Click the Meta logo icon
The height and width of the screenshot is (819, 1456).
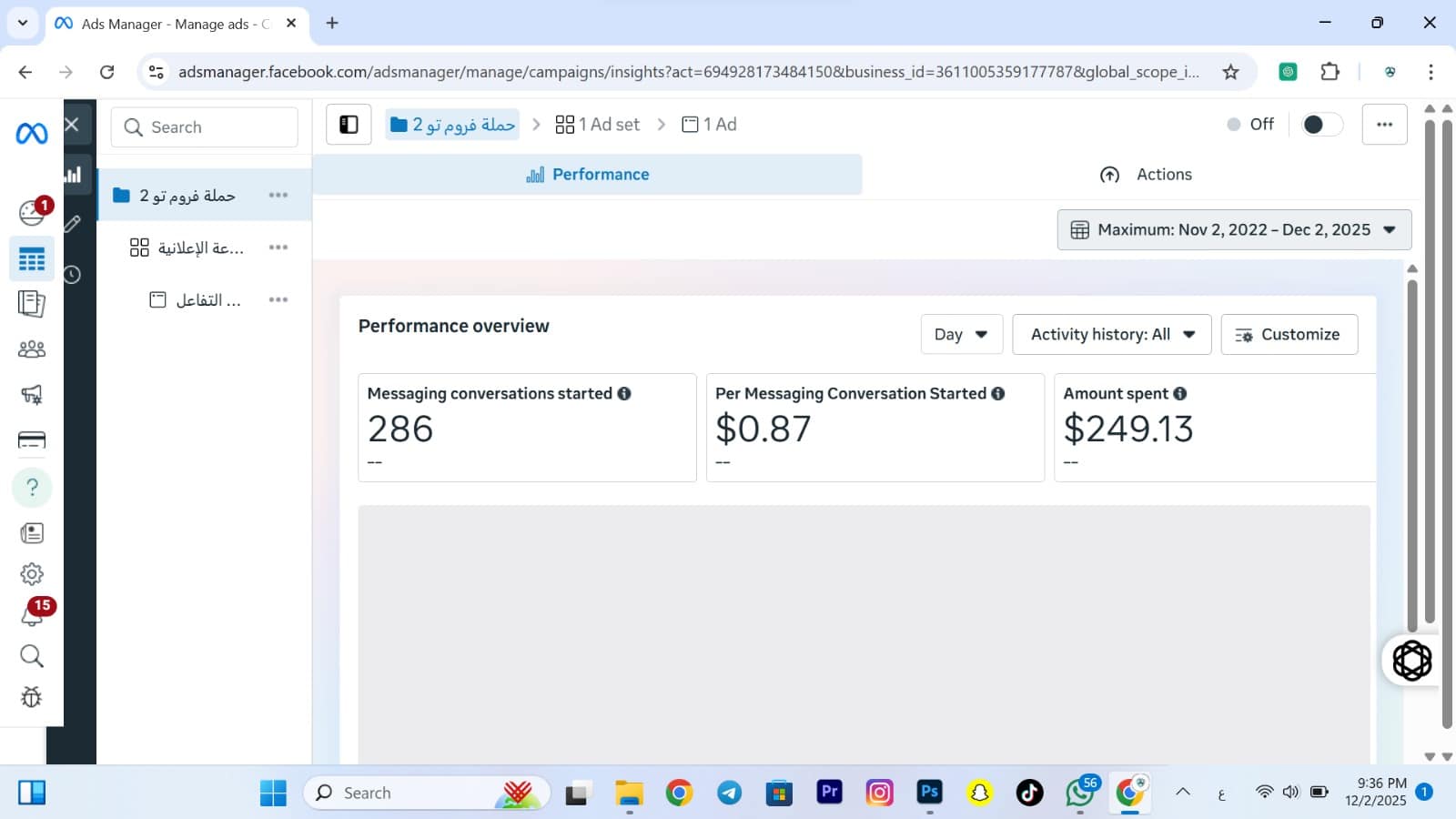click(32, 134)
